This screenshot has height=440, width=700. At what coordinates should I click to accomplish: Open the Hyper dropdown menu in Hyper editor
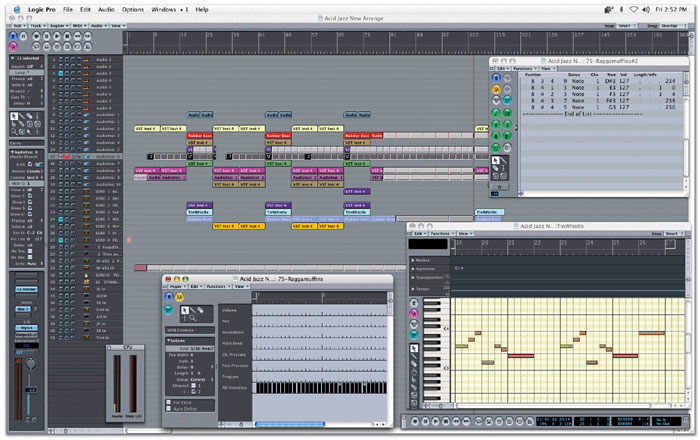pyautogui.click(x=177, y=286)
